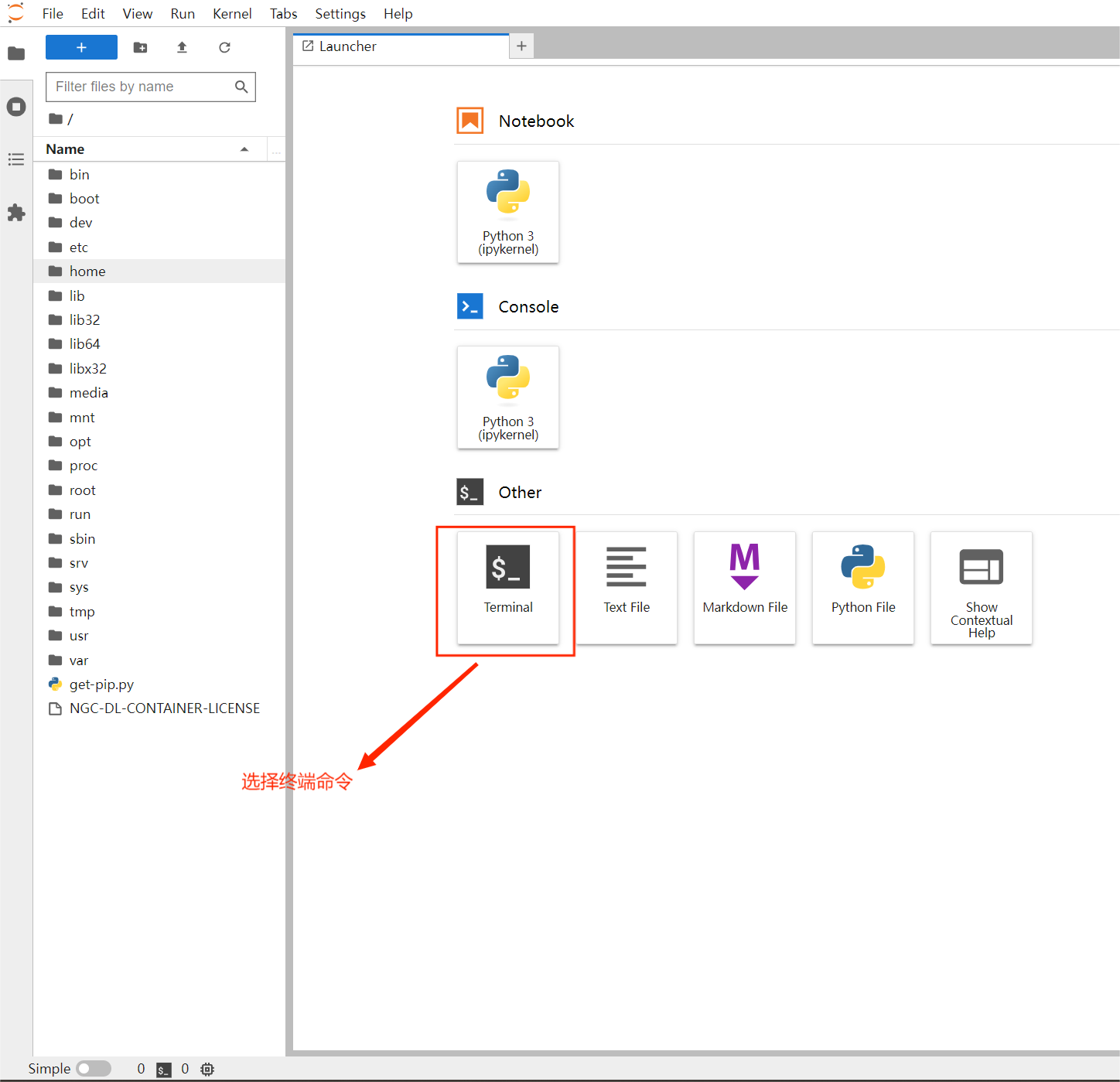The height and width of the screenshot is (1082, 1120).
Task: Open the Tabs menu
Action: (x=283, y=14)
